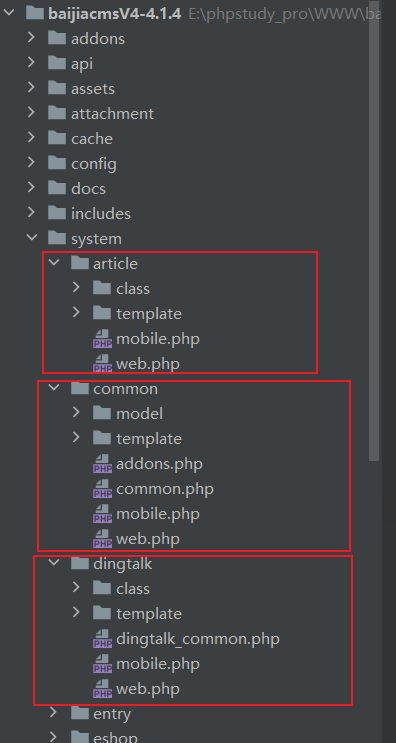The height and width of the screenshot is (743, 396).
Task: Expand the api folder chevron
Action: 32,63
